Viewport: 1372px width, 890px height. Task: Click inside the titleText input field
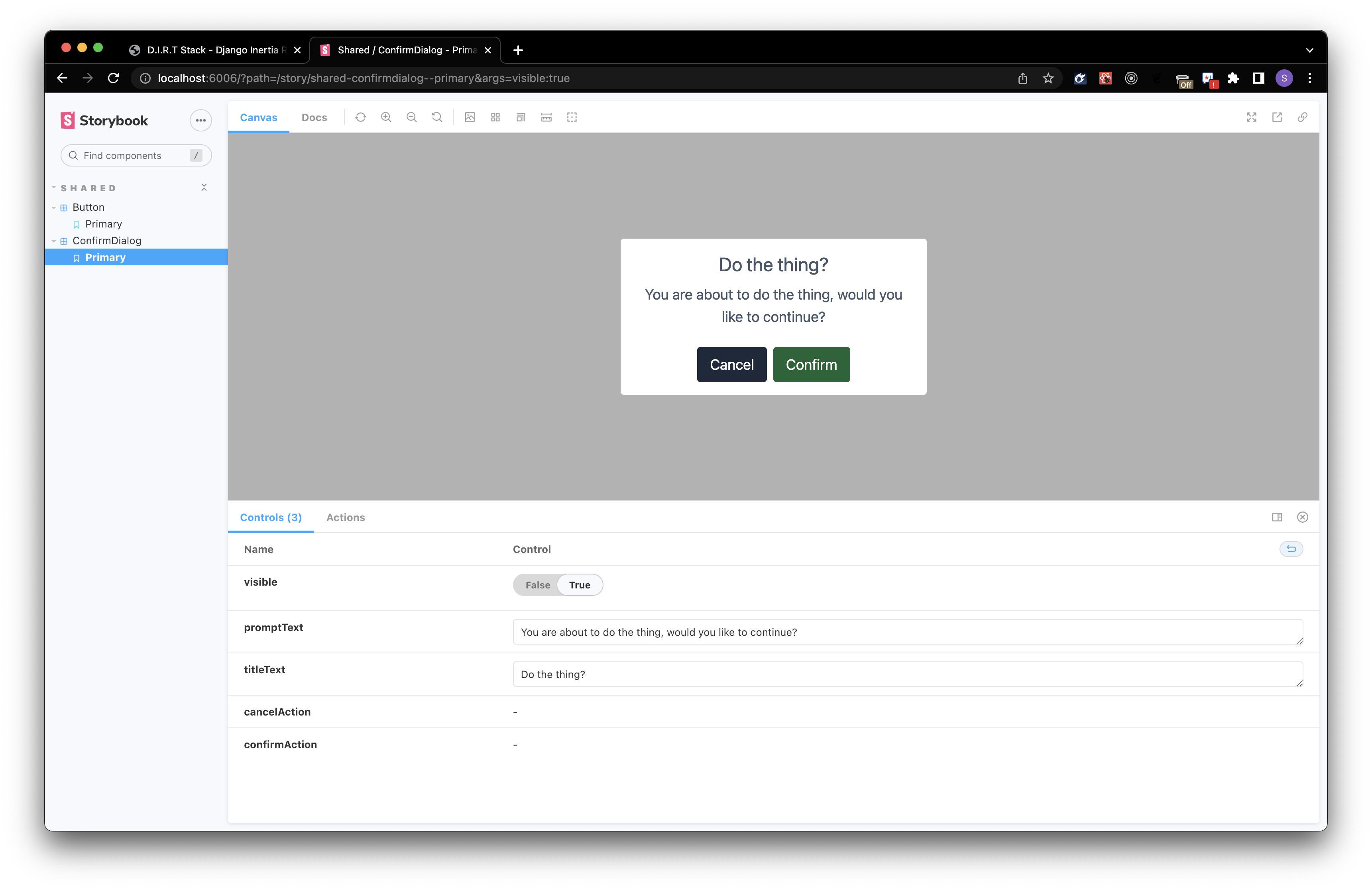click(907, 674)
